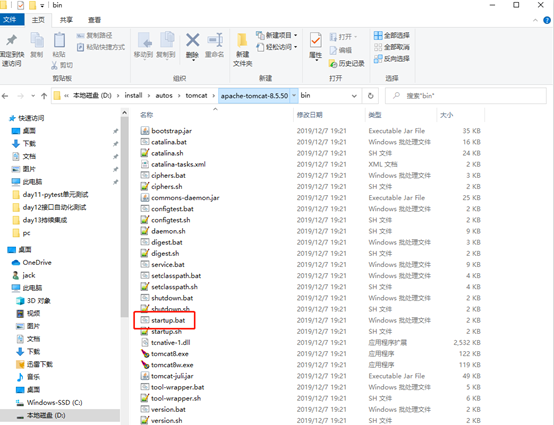Switch to the View ribbon tab

pyautogui.click(x=94, y=20)
